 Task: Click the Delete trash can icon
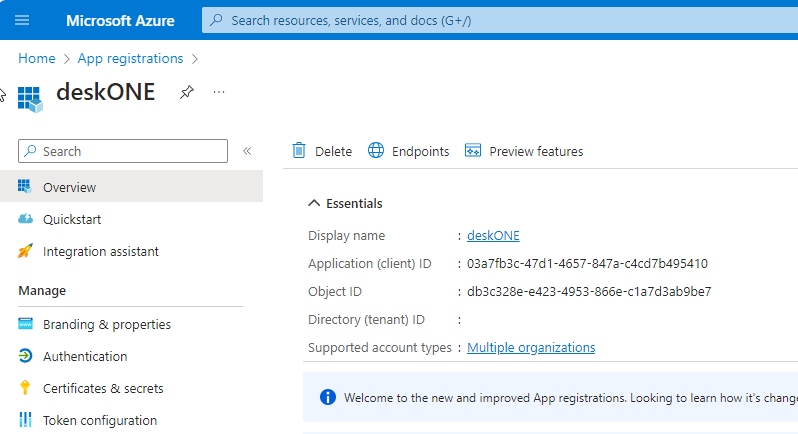point(299,151)
